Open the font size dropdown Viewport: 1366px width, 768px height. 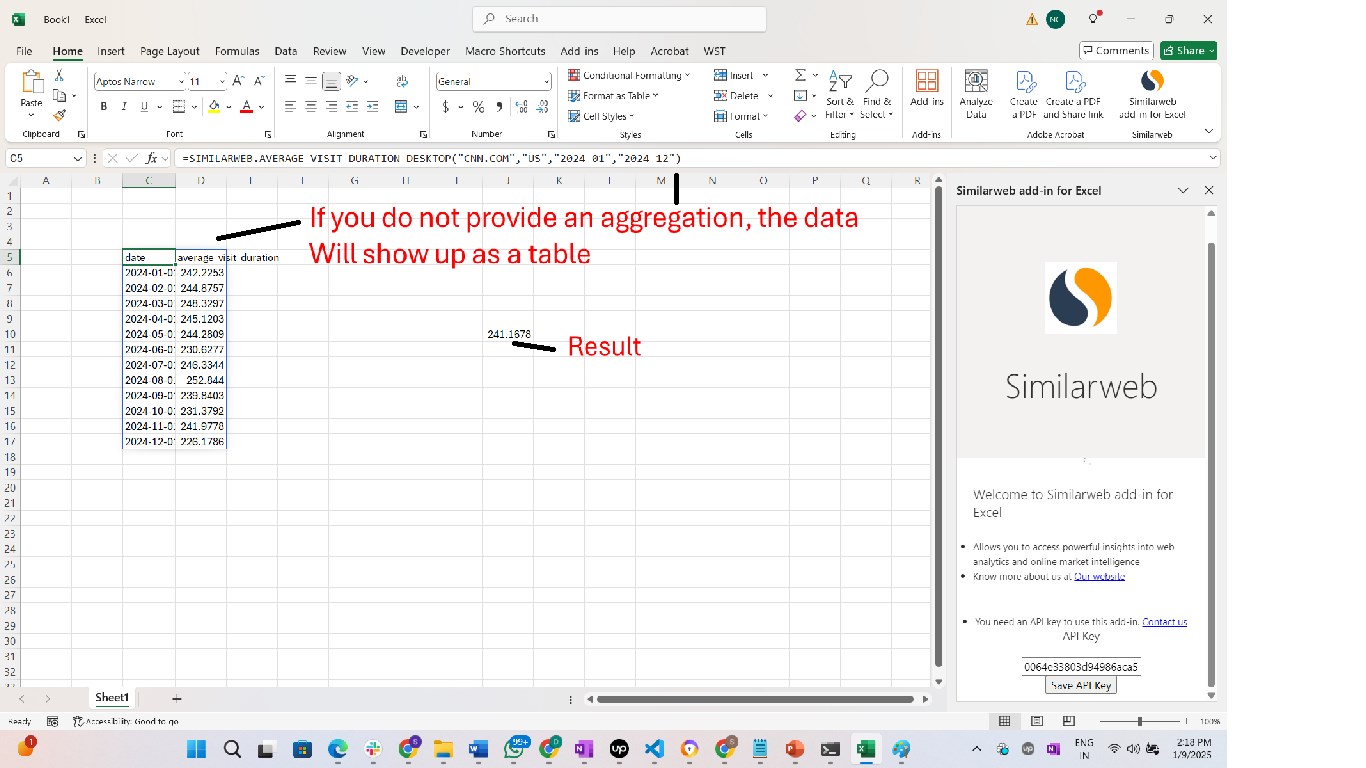pos(222,81)
